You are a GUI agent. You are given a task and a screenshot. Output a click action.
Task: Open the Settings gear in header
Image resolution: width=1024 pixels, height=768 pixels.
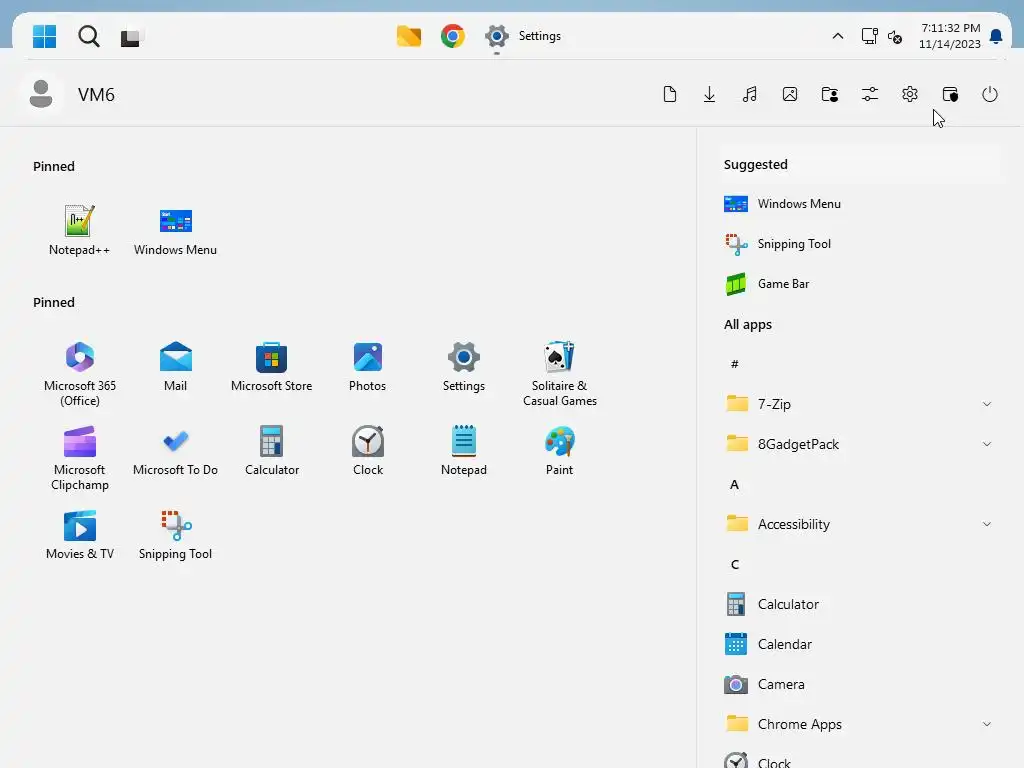[910, 94]
